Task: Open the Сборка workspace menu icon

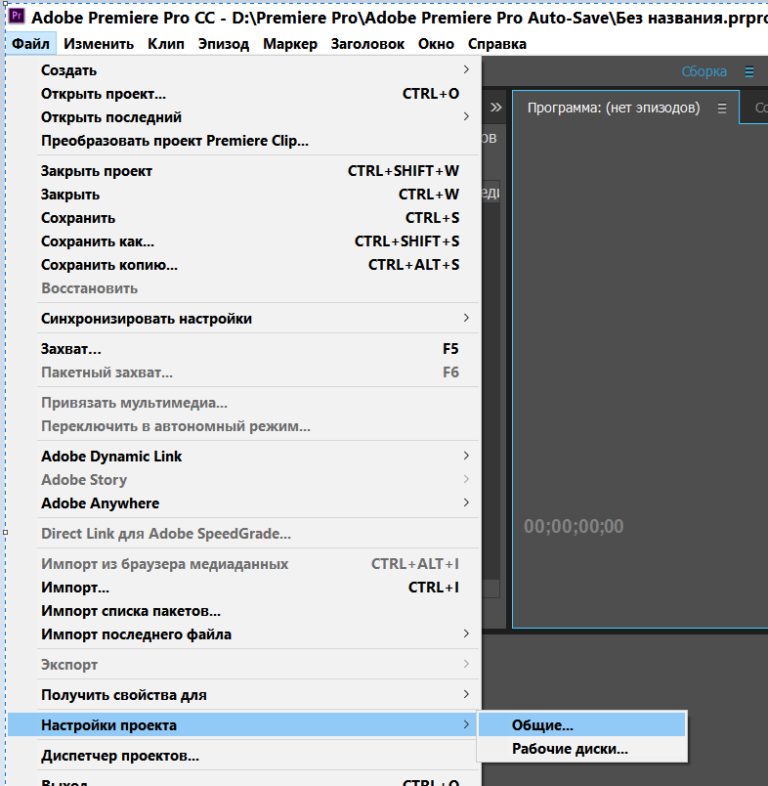Action: (749, 72)
